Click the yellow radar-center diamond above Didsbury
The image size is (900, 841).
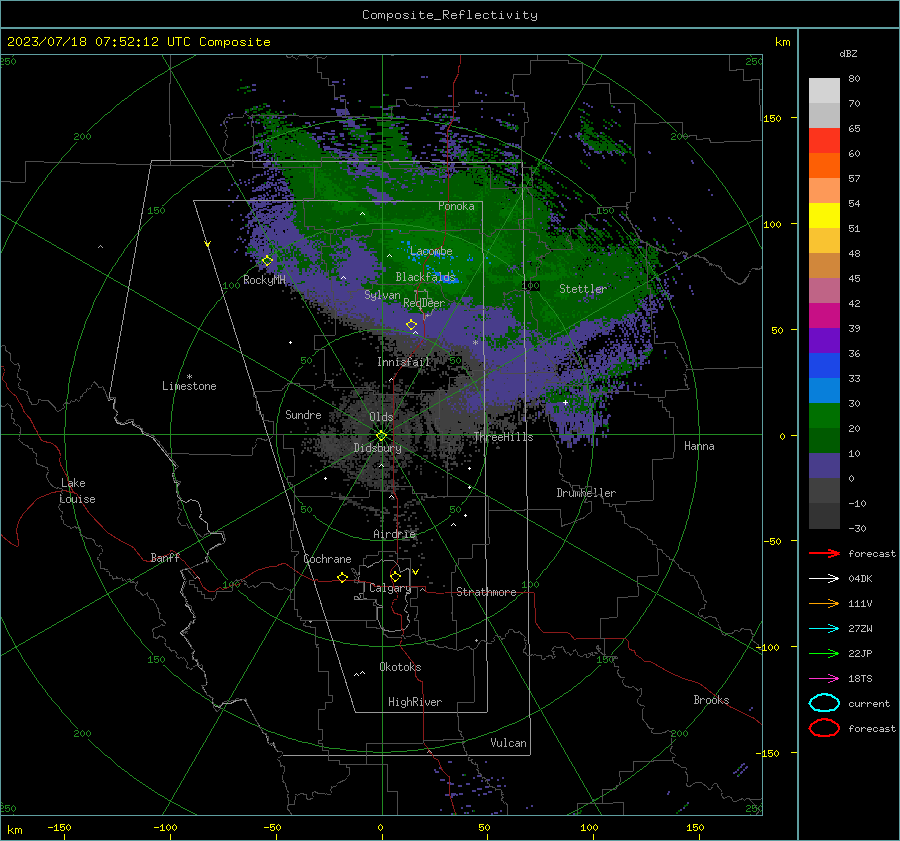pyautogui.click(x=381, y=436)
